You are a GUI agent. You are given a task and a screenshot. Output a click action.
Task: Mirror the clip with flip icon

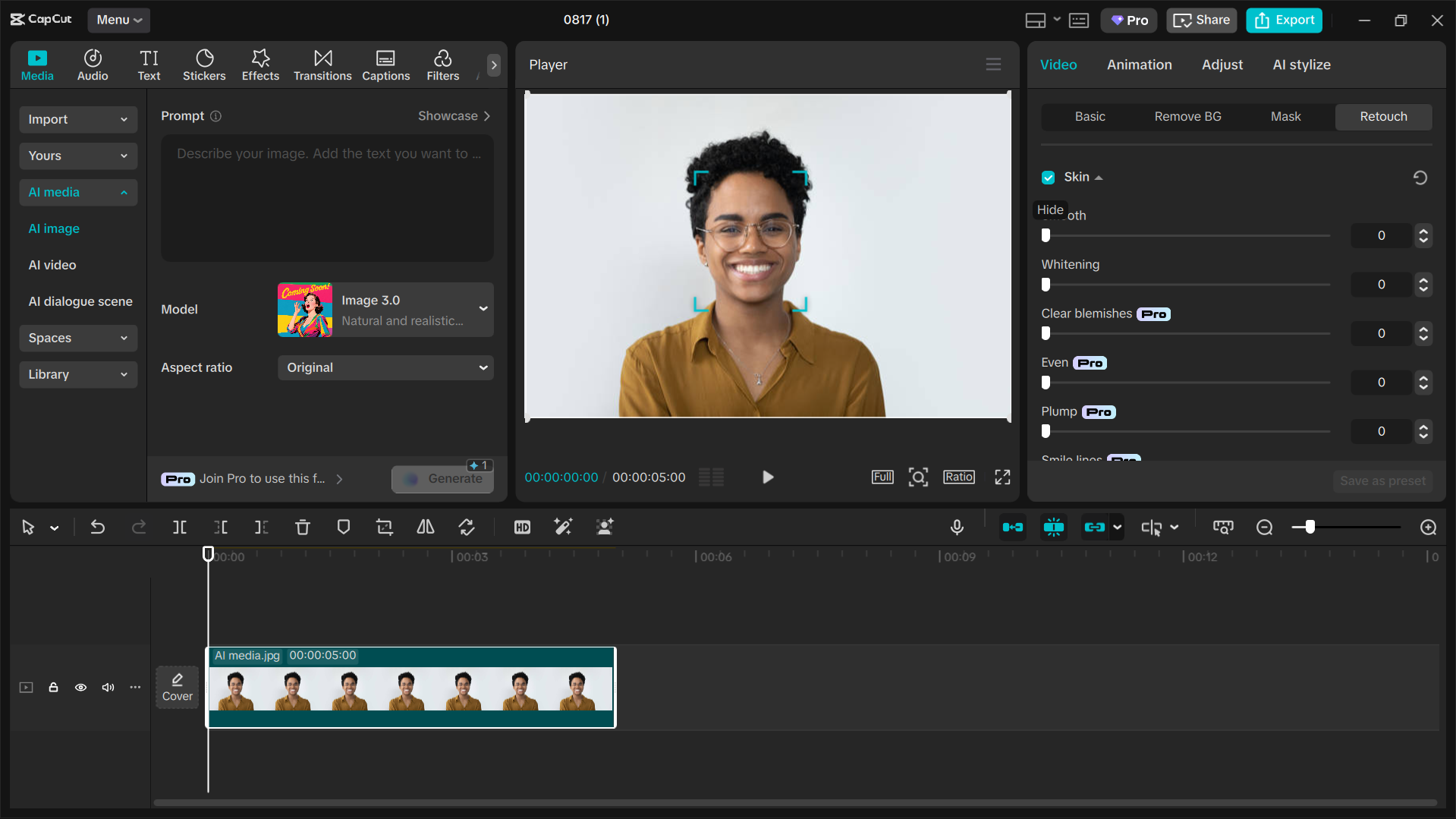(x=426, y=527)
